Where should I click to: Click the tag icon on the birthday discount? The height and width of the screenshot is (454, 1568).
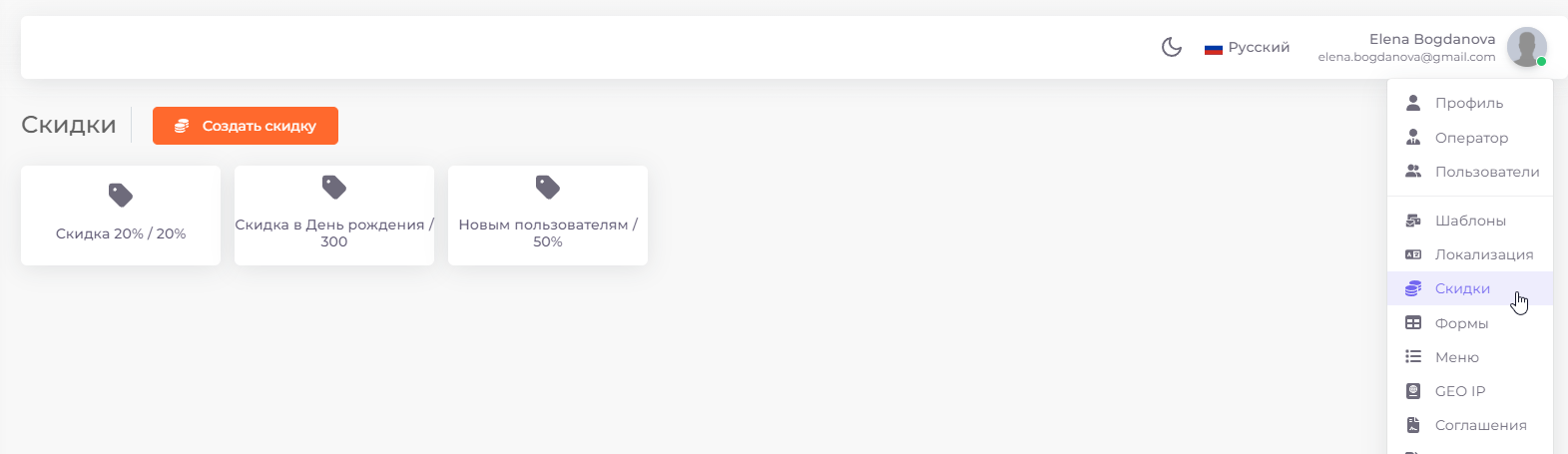(334, 187)
